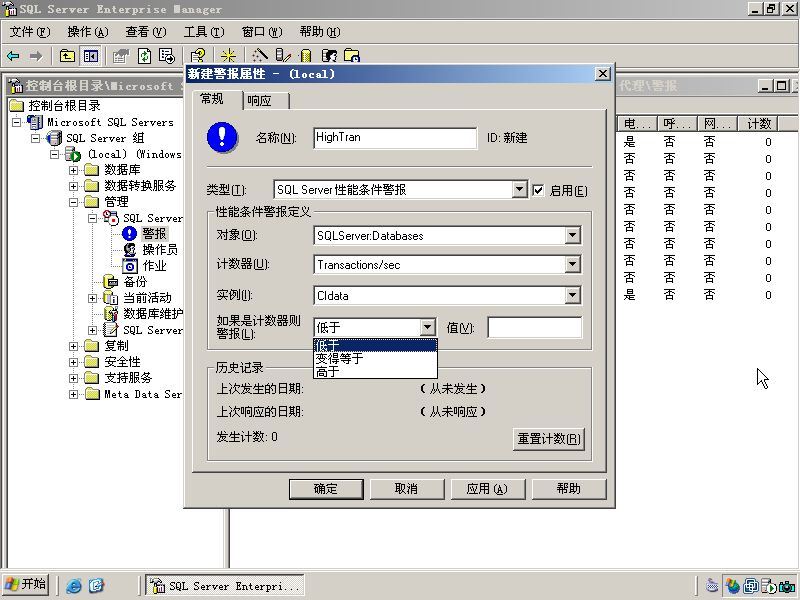Click the folder with clock job icon
This screenshot has width=800, height=600.
(352, 56)
